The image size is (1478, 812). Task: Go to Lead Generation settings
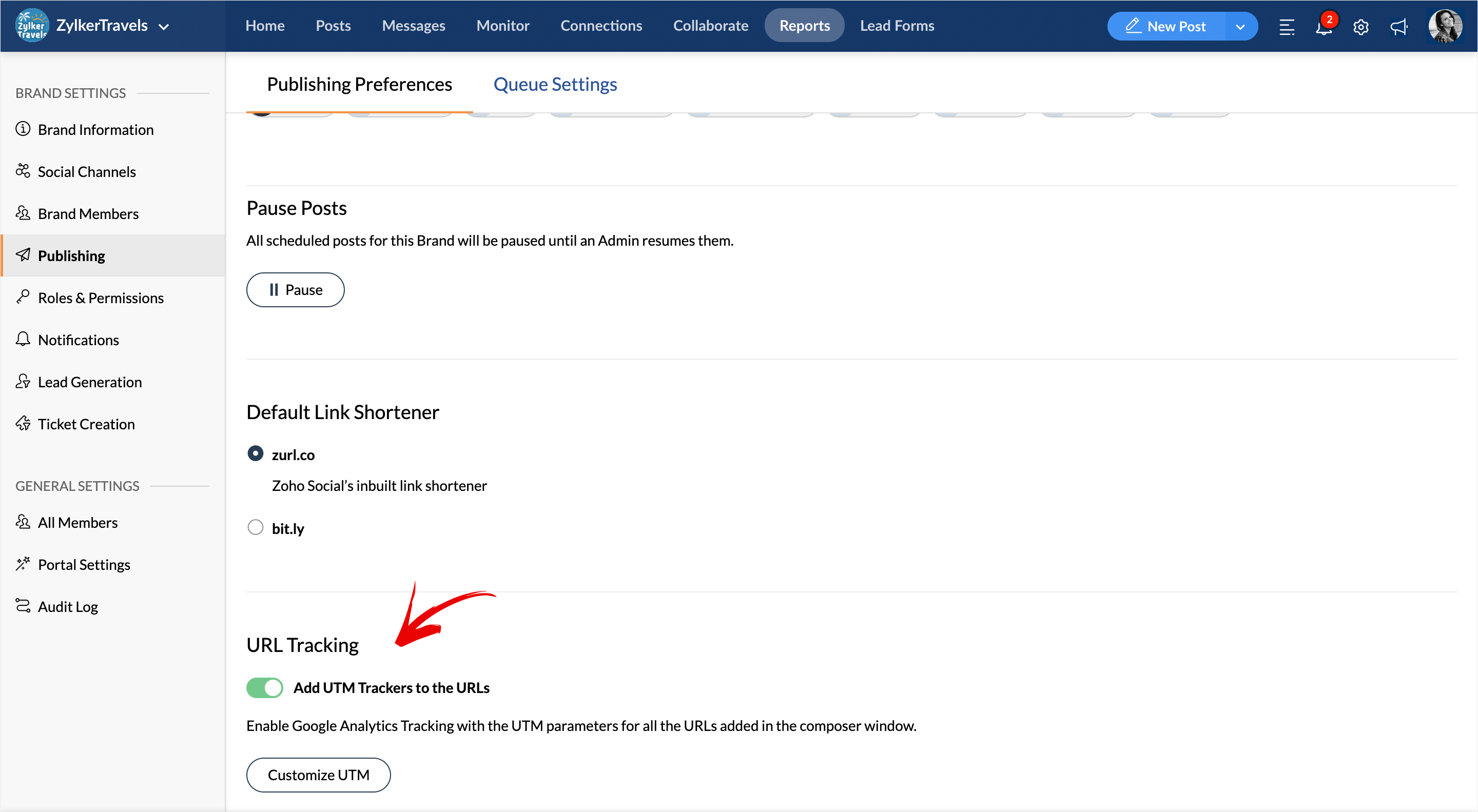[89, 382]
